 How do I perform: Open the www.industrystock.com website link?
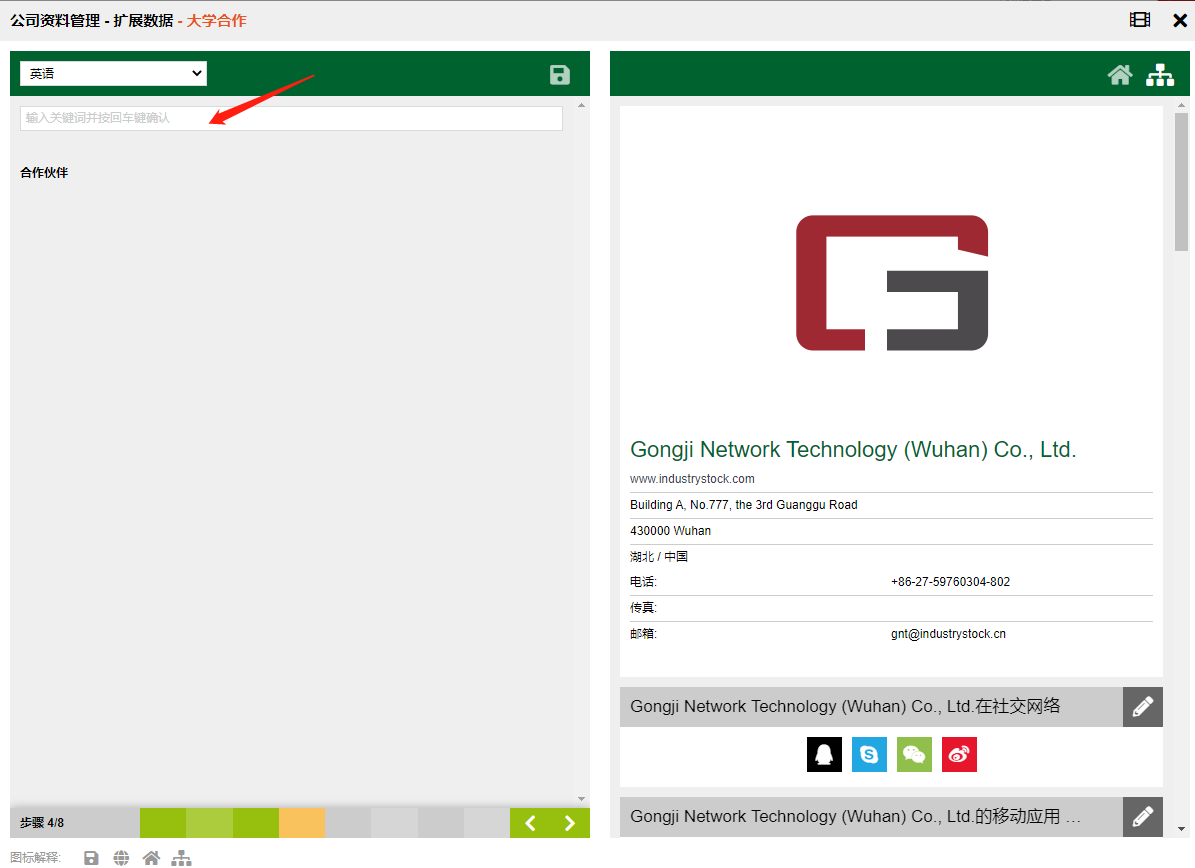tap(692, 479)
